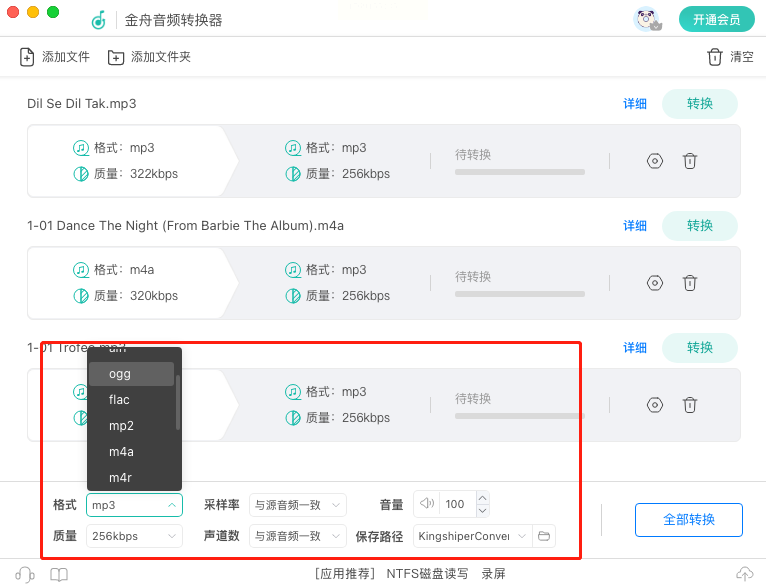Click the 添加文件夹 add folder icon
The height and width of the screenshot is (586, 766).
tap(116, 57)
